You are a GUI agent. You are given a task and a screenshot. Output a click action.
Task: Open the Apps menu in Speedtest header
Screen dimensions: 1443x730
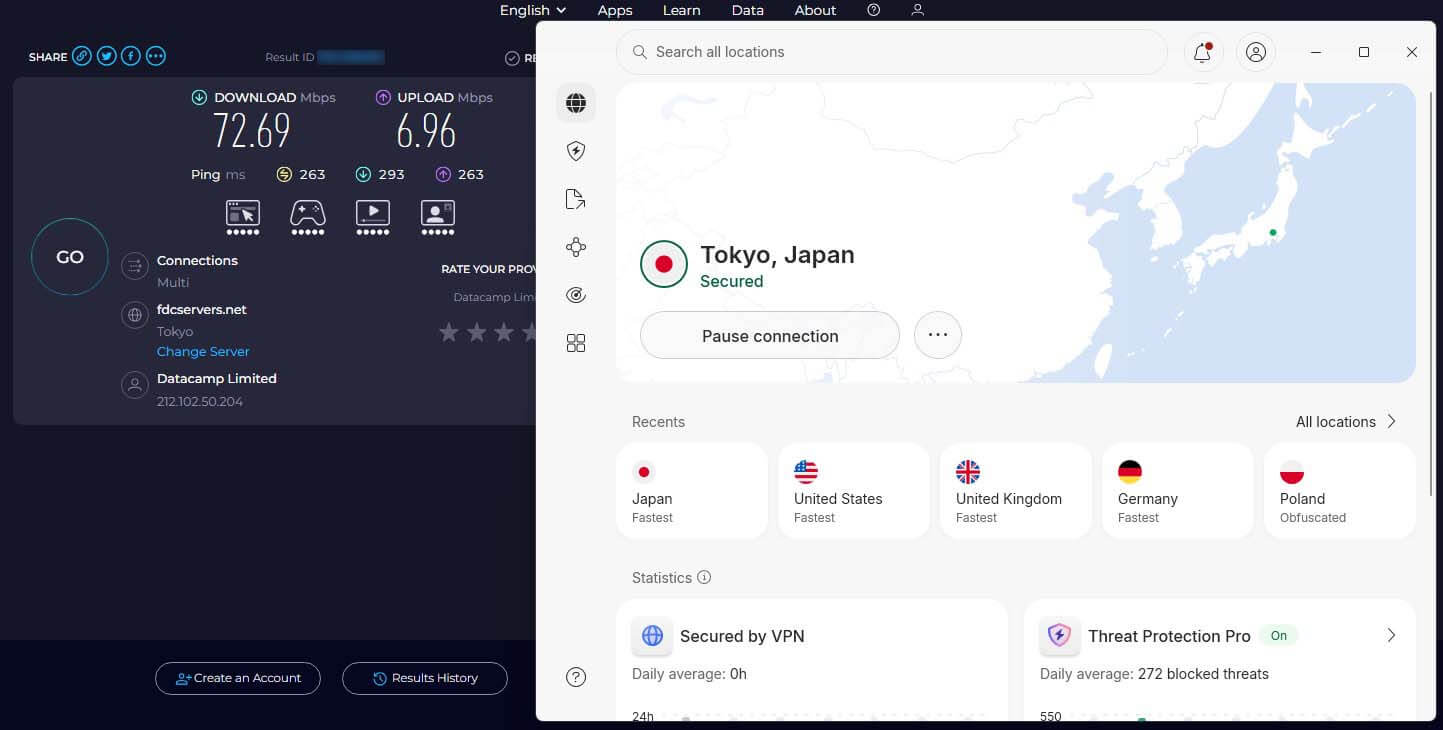tap(615, 10)
